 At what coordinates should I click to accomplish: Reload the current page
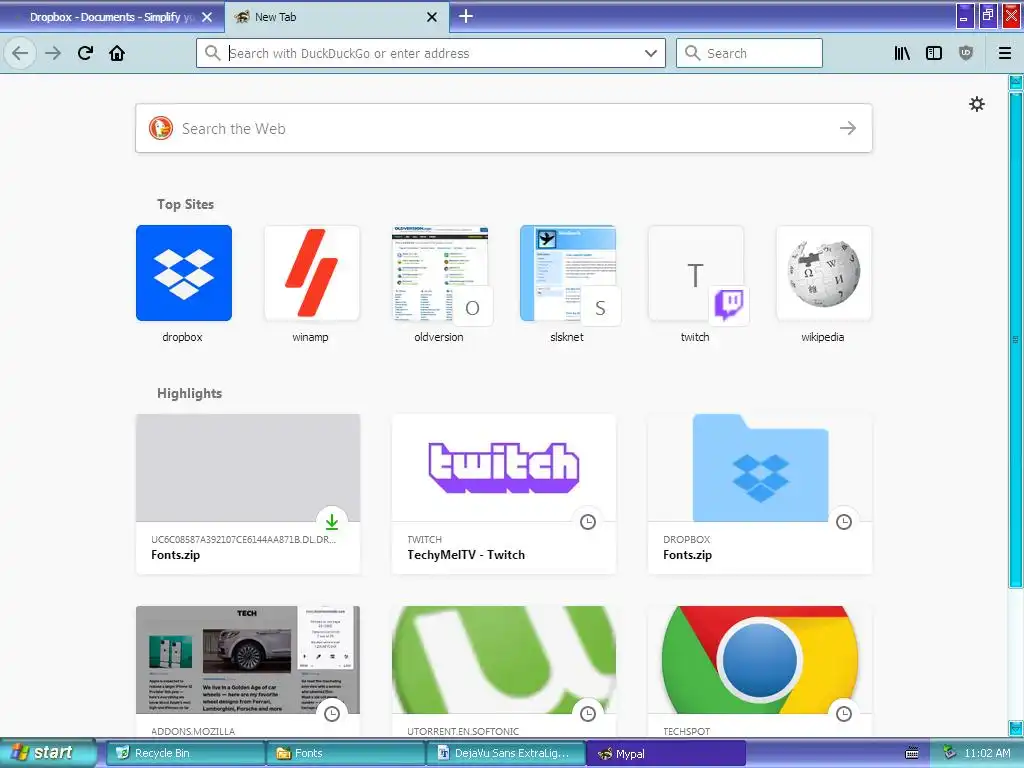pos(85,53)
